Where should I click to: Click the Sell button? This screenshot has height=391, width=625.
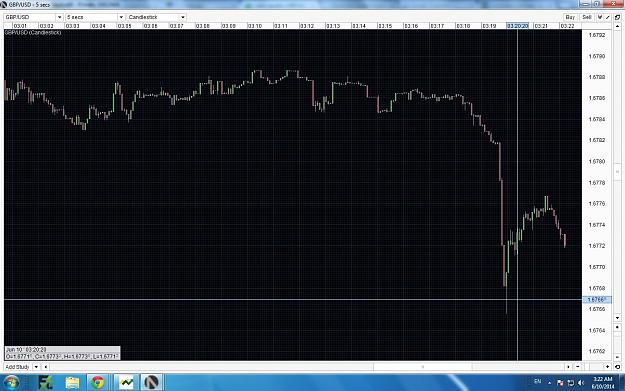point(587,17)
